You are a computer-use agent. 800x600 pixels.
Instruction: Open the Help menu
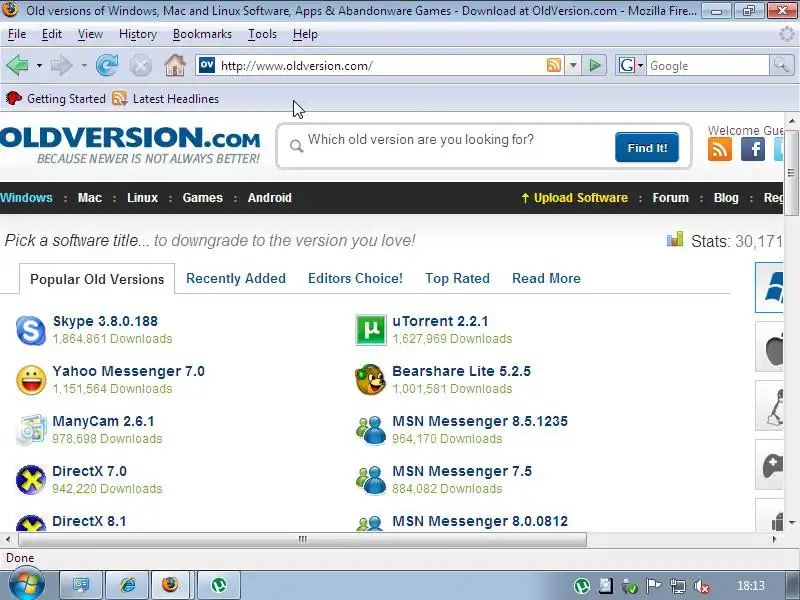coord(305,34)
